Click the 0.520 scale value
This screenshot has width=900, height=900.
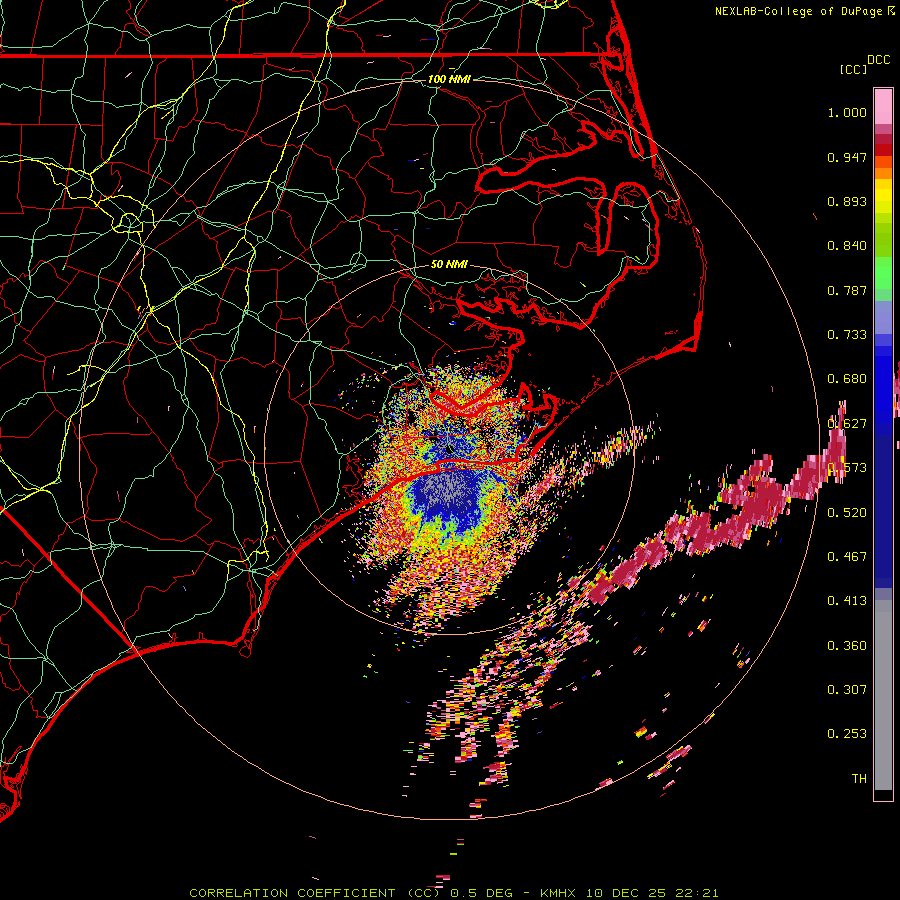[x=847, y=512]
